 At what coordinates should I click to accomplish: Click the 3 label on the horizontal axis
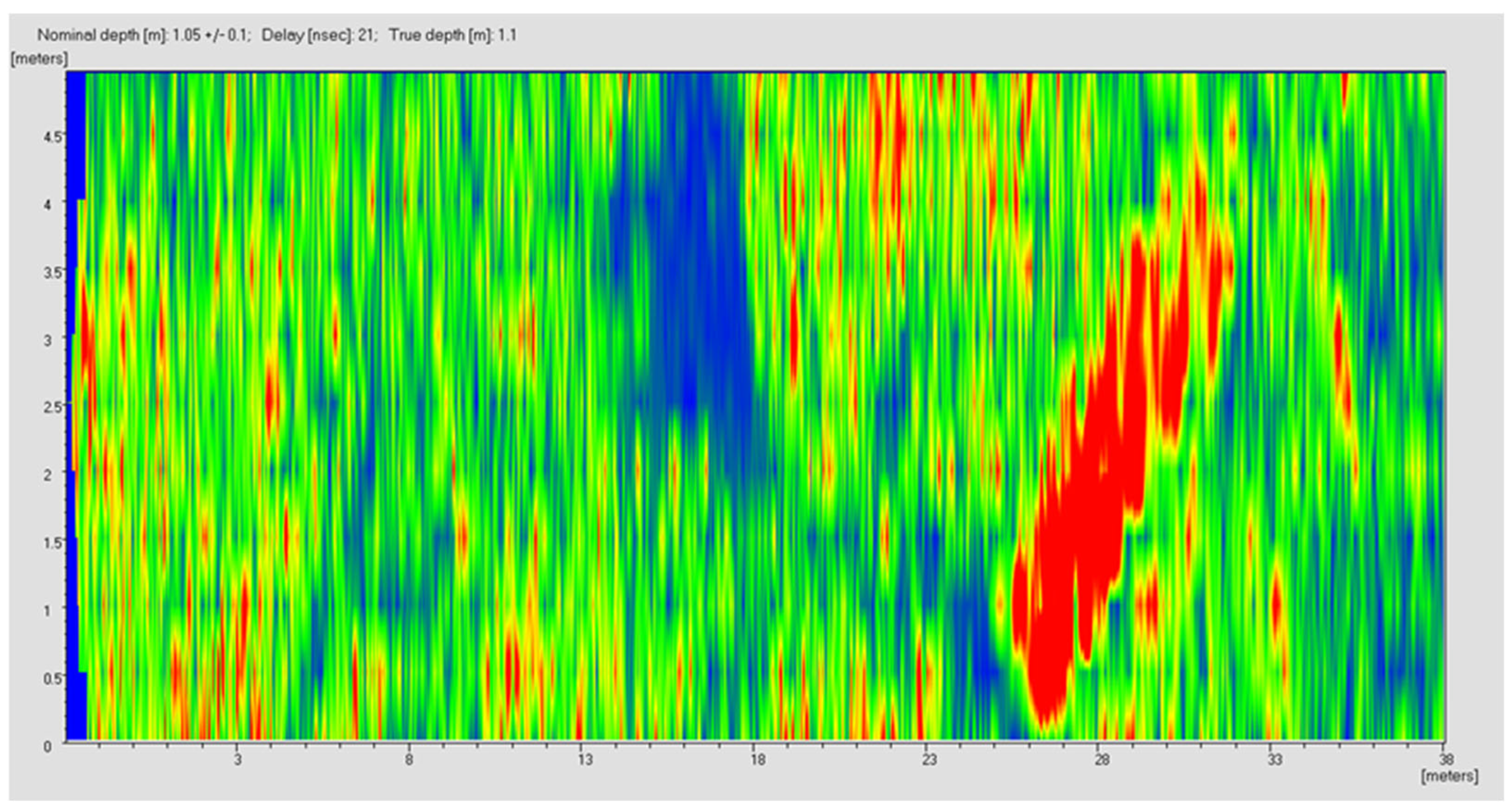pyautogui.click(x=237, y=761)
